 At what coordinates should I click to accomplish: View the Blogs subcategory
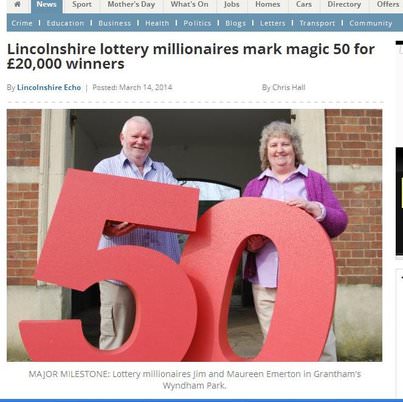[236, 23]
